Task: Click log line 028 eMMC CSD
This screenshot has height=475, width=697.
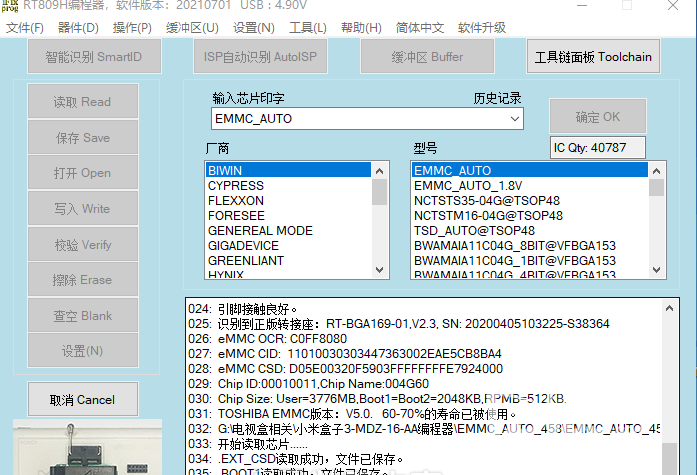Action: pyautogui.click(x=345, y=369)
